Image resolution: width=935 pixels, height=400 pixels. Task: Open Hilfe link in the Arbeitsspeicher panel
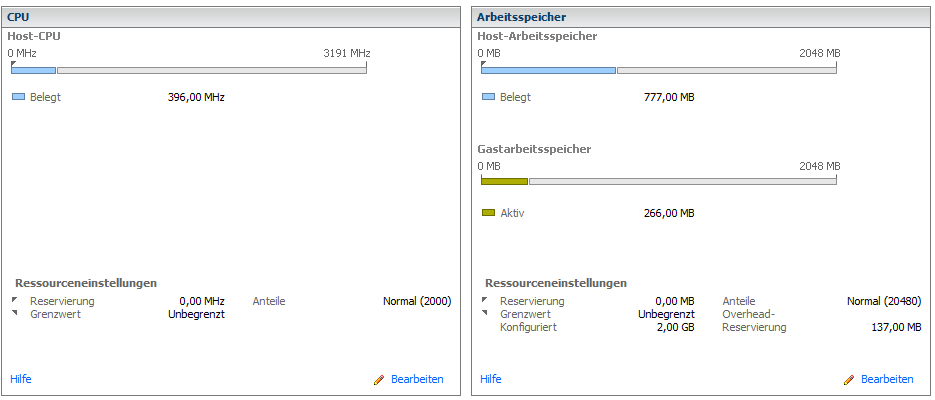(x=491, y=379)
